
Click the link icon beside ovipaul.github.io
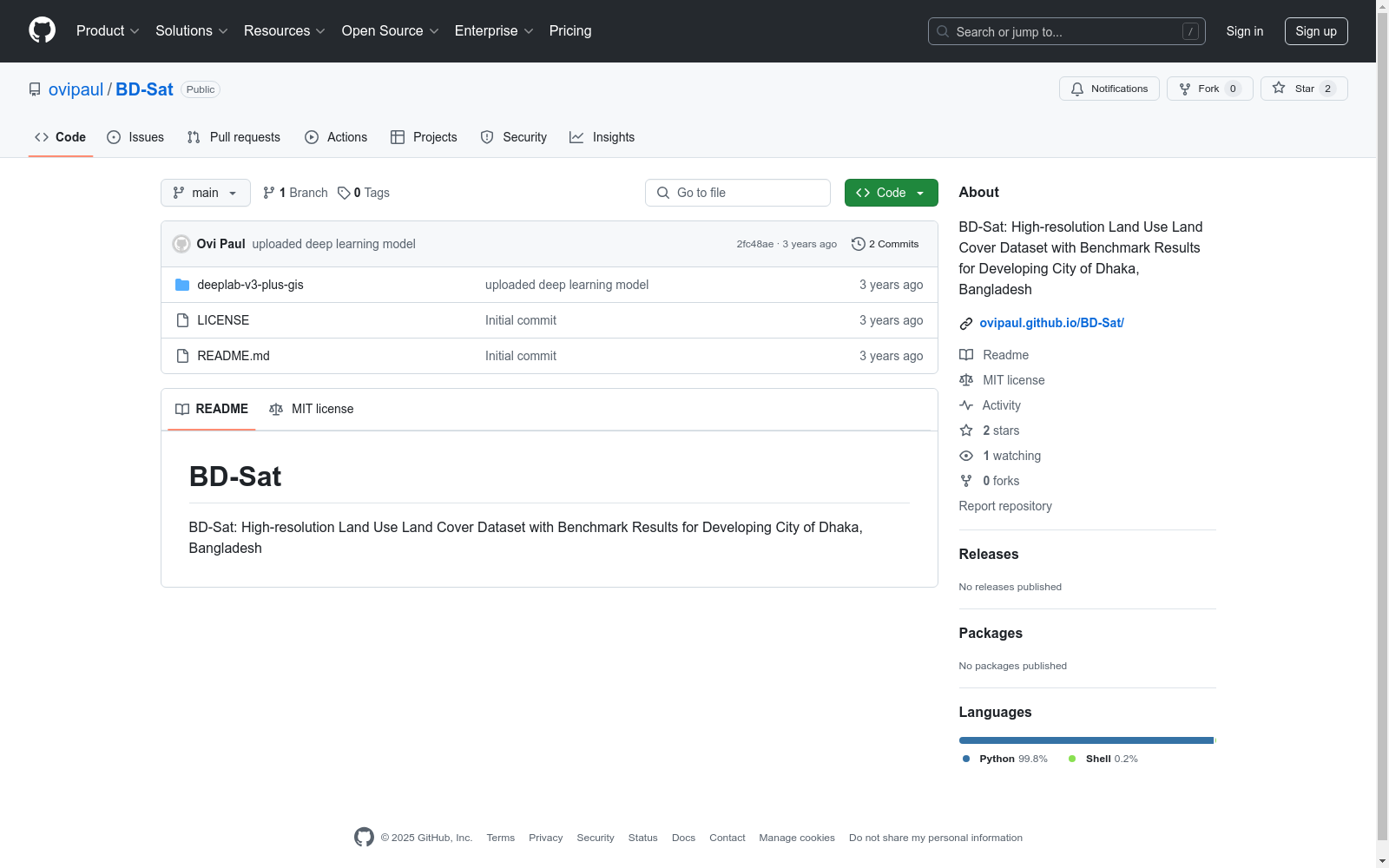pos(966,324)
